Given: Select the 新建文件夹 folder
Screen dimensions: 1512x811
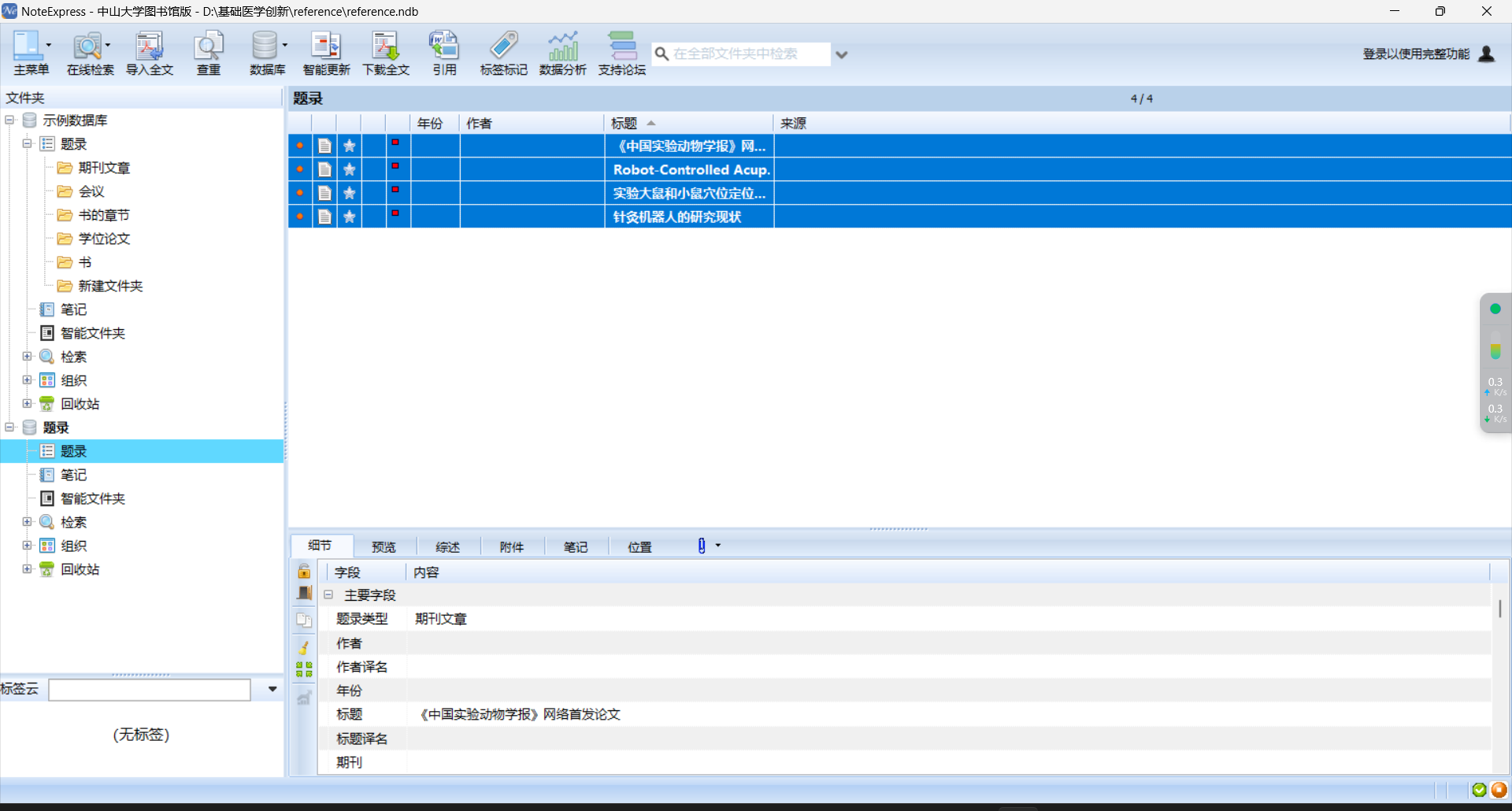Looking at the screenshot, I should 110,286.
